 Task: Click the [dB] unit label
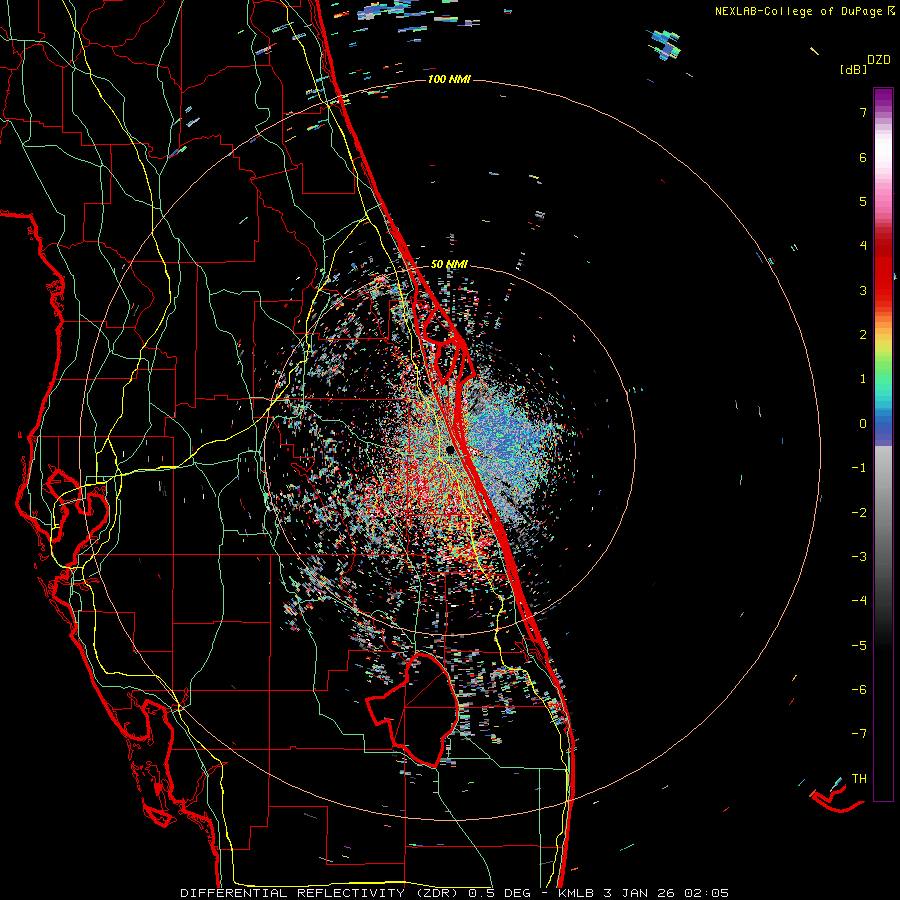pyautogui.click(x=853, y=69)
